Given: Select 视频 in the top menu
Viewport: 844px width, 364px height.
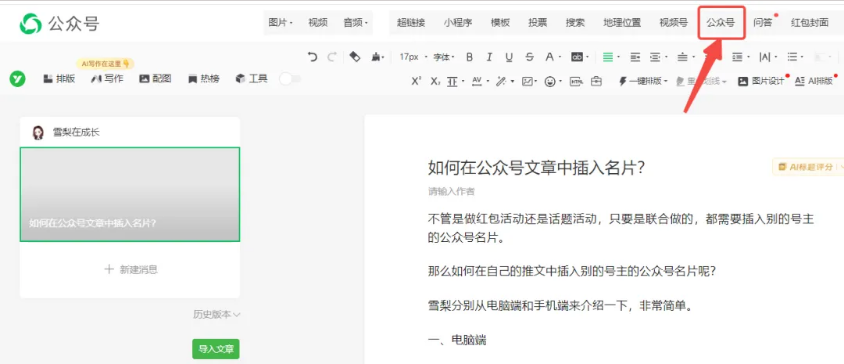Looking at the screenshot, I should click(x=318, y=23).
